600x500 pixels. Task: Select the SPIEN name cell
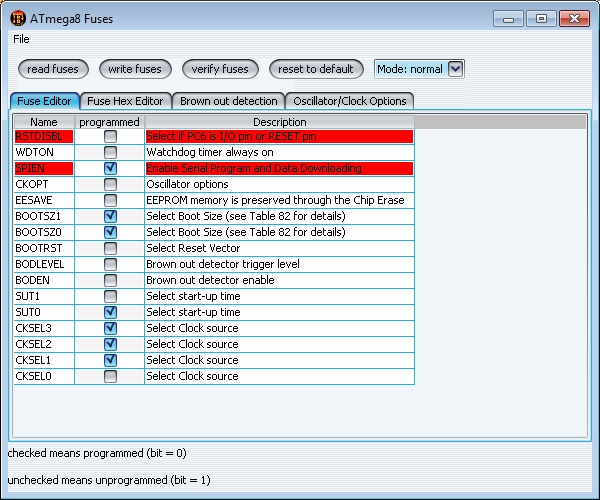44,168
